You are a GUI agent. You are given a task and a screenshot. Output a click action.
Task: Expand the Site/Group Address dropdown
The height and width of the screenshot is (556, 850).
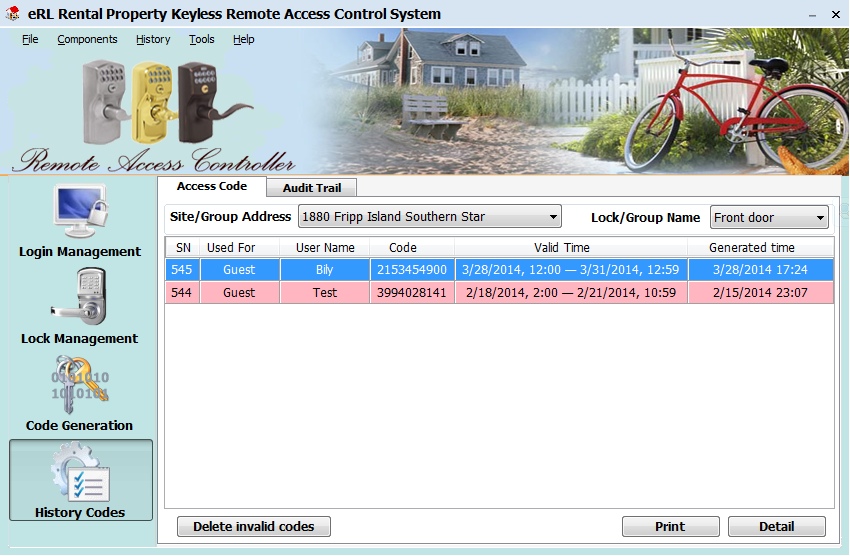[x=553, y=217]
